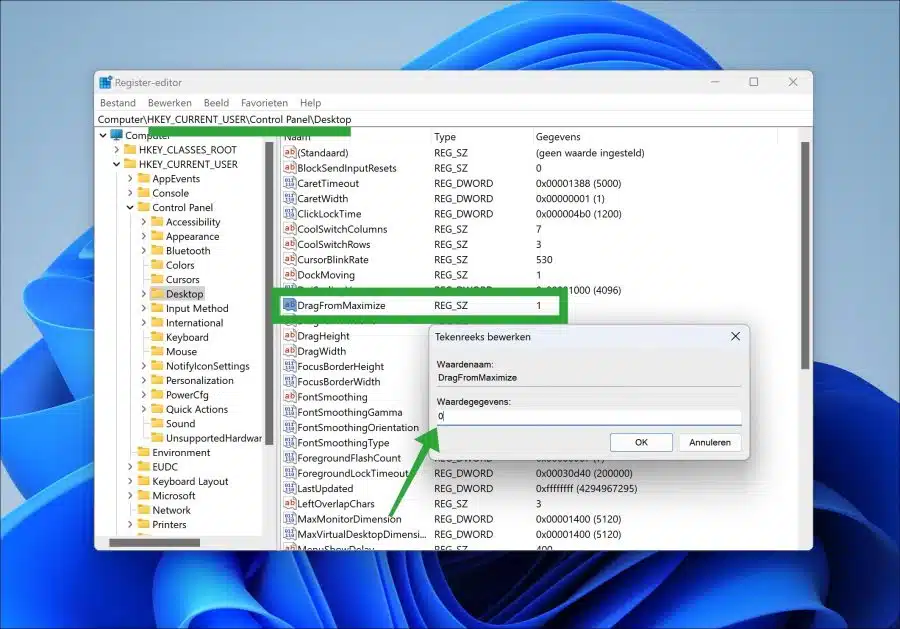Click the CursorBlinkRate string icon

pos(290,259)
